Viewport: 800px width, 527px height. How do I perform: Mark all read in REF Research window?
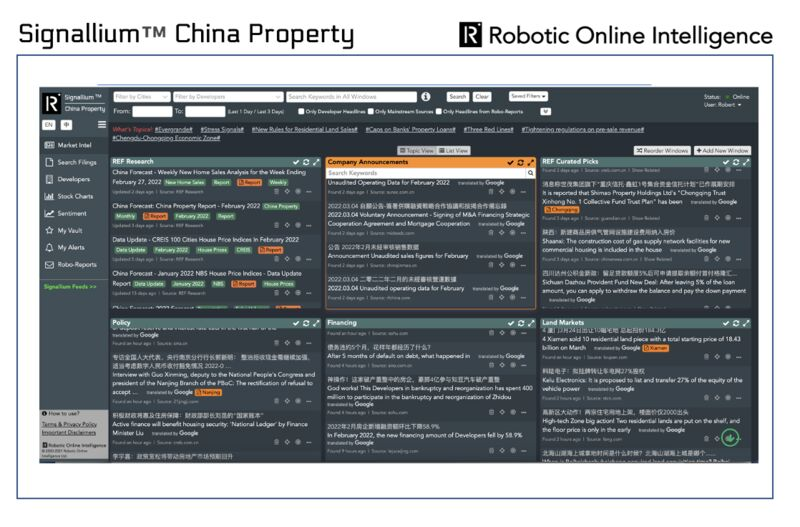[x=296, y=162]
